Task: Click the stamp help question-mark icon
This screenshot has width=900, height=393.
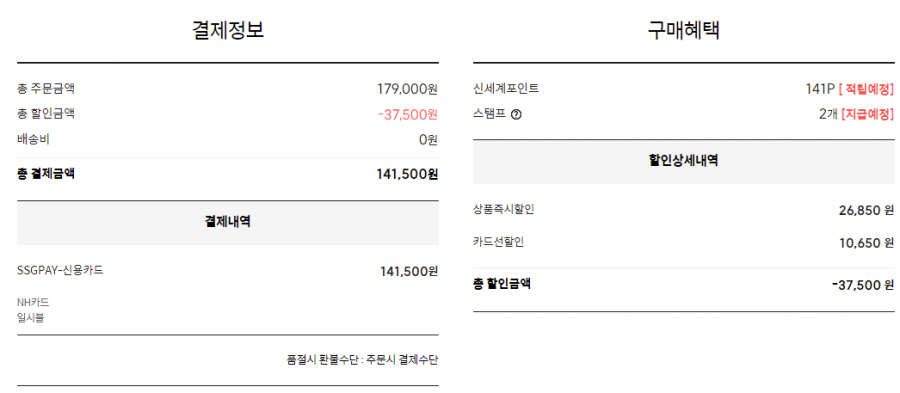Action: pos(516,115)
